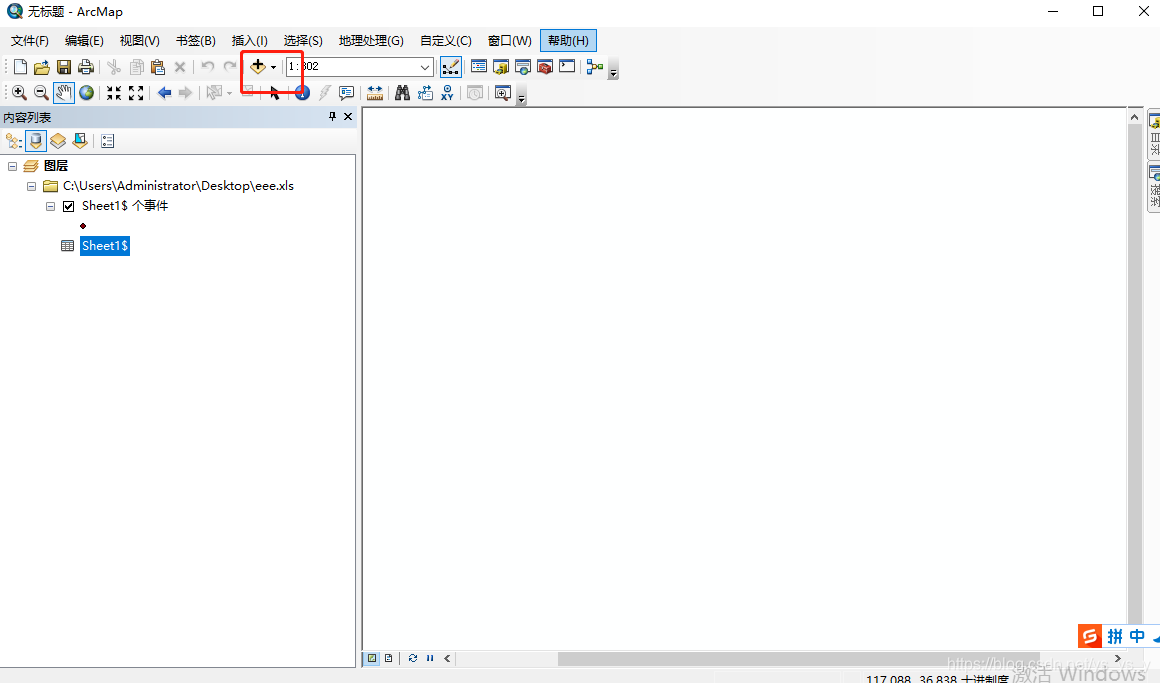
Task: Select the Zoom In tool
Action: [19, 92]
